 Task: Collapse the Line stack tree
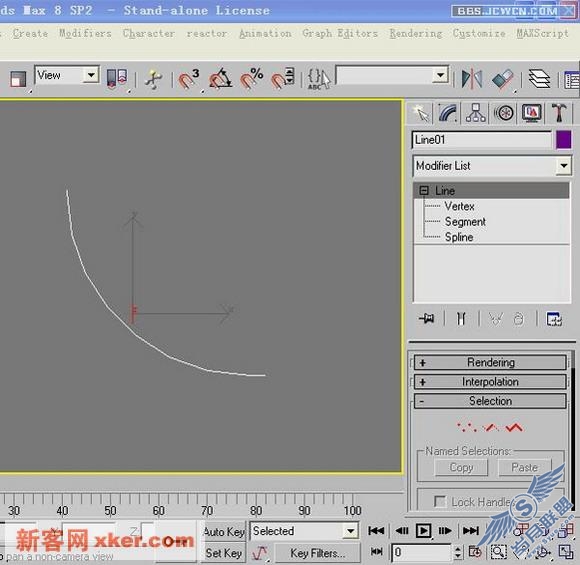pos(424,191)
